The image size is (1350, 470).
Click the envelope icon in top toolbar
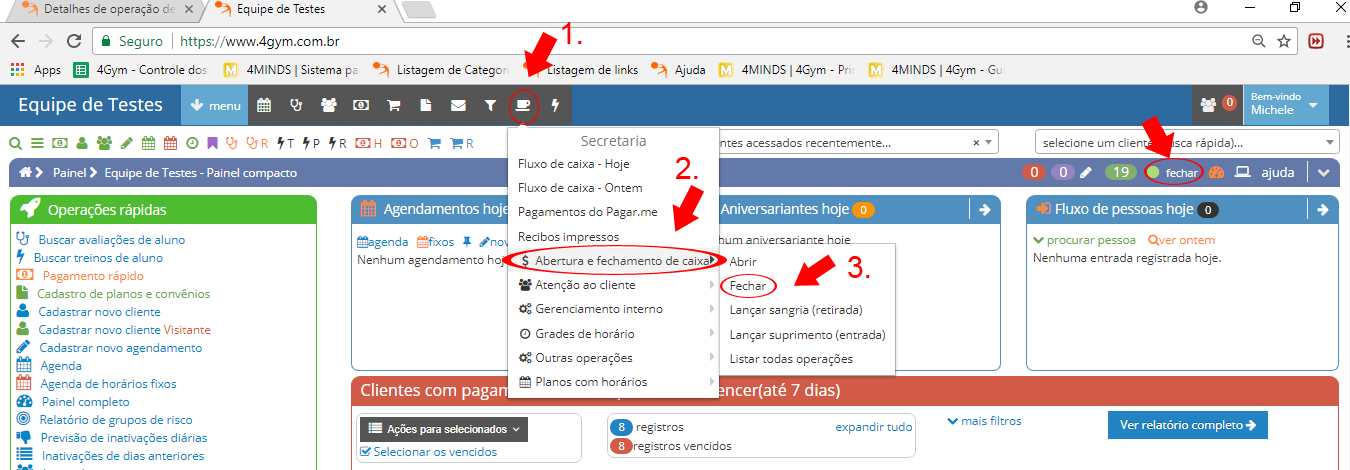point(458,105)
